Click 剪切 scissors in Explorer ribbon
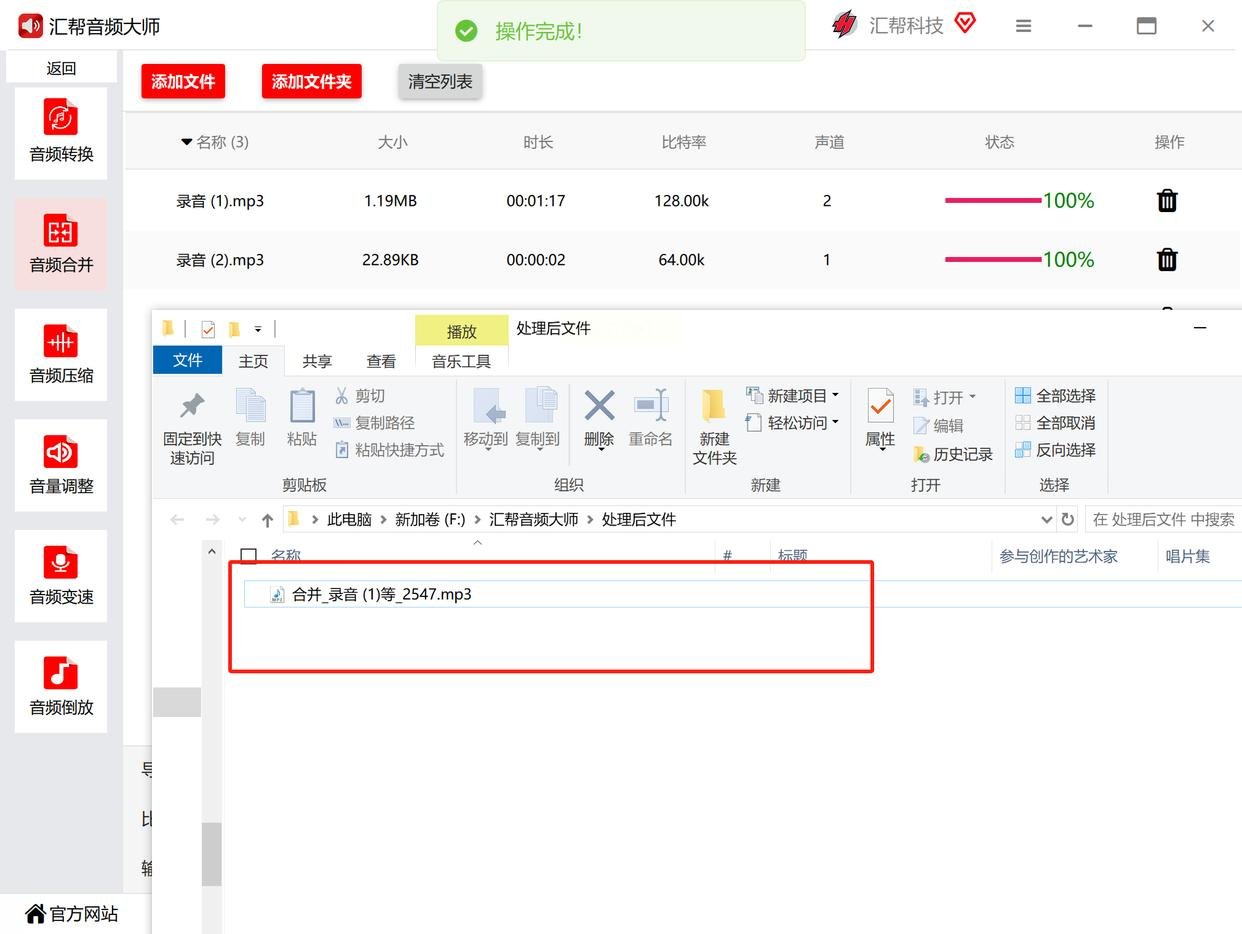 point(360,396)
